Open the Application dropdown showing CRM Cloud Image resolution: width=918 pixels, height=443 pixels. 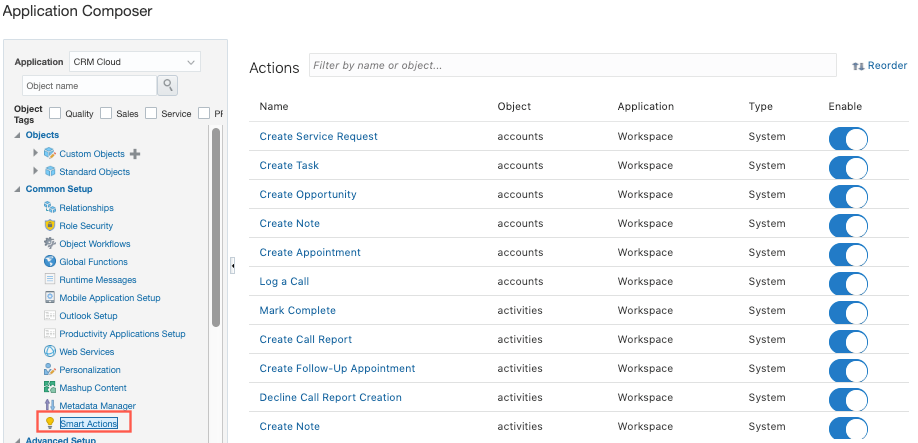(x=135, y=62)
